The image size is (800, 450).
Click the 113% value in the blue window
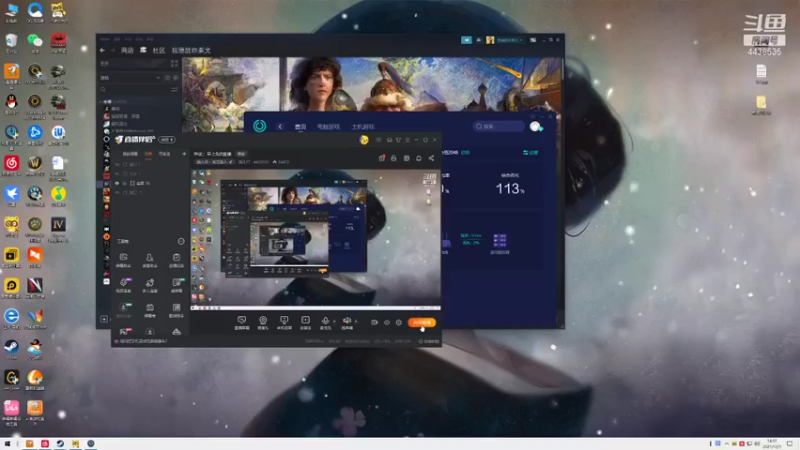pyautogui.click(x=510, y=189)
